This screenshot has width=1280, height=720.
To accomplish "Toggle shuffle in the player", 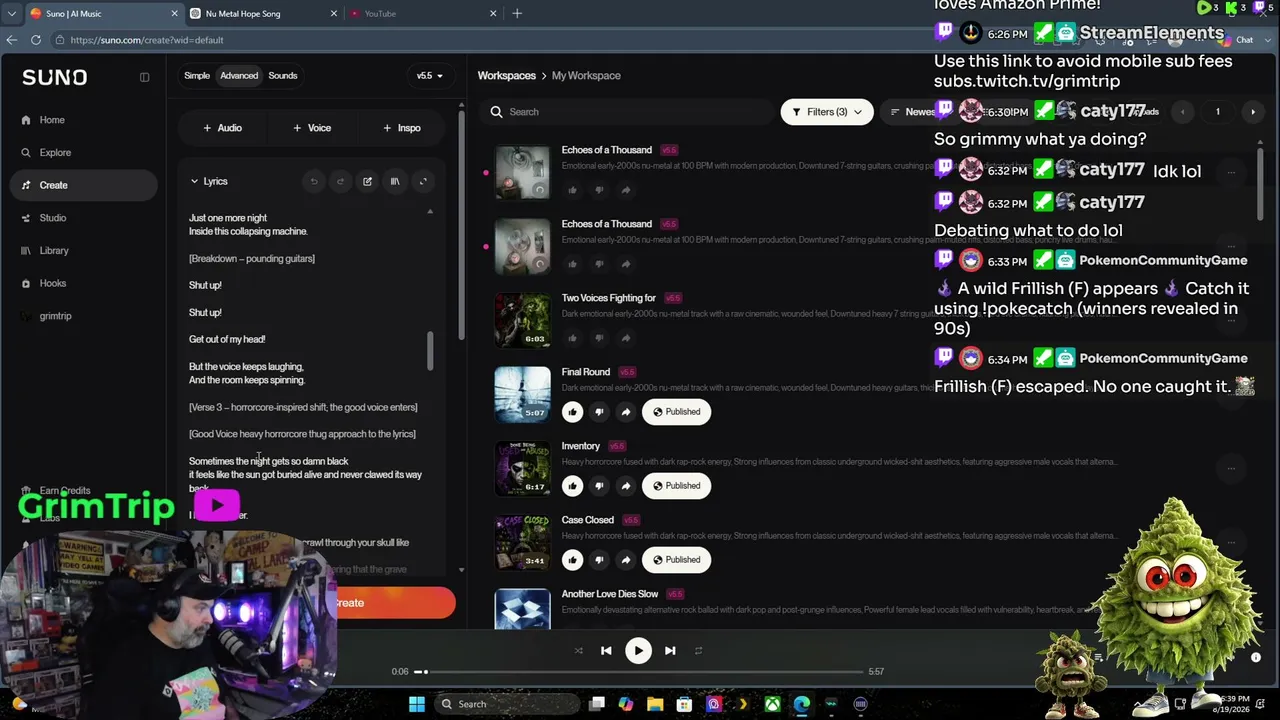I will tap(578, 651).
